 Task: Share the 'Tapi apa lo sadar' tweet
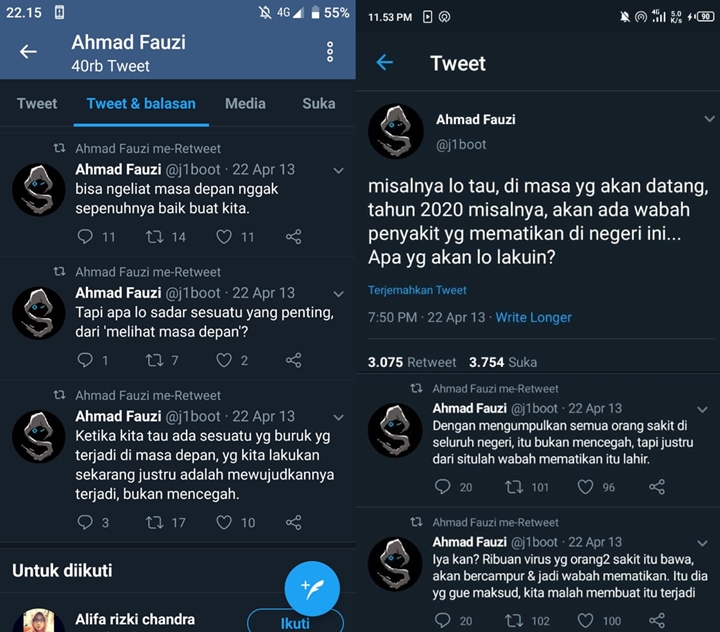293,360
